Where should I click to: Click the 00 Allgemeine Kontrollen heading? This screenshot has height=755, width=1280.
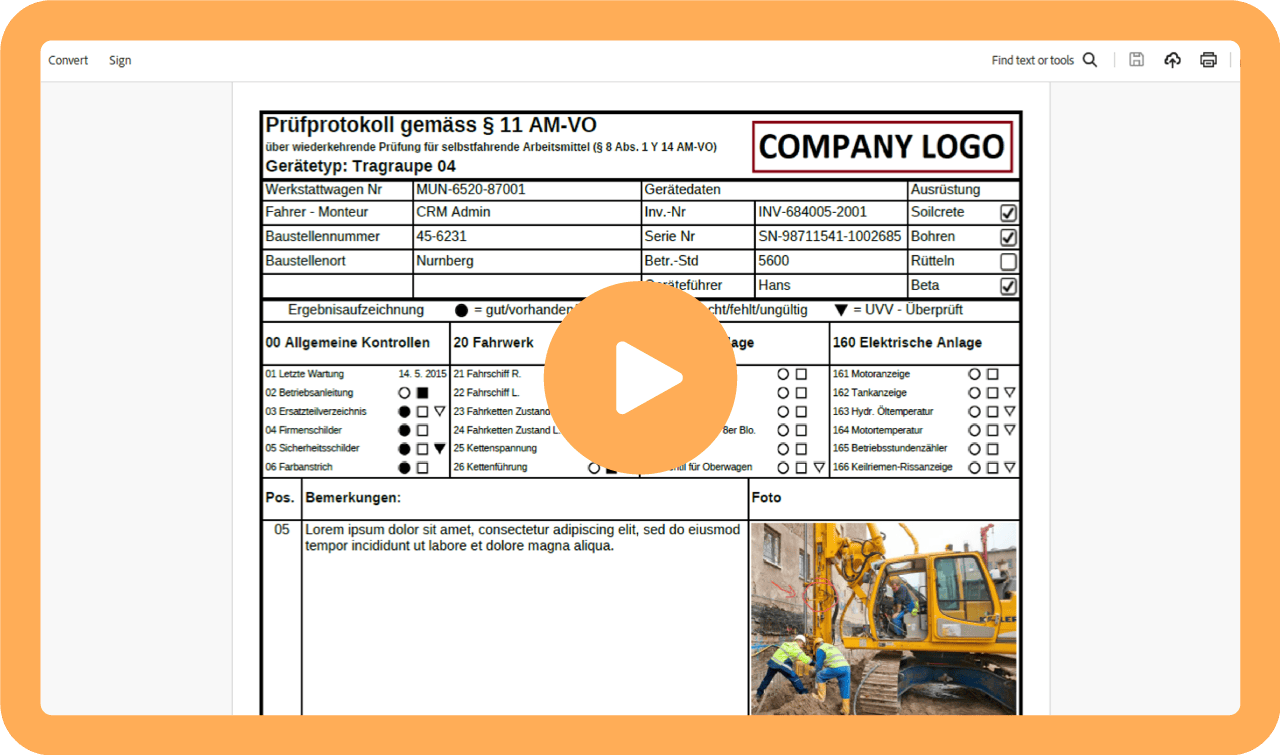[x=347, y=342]
